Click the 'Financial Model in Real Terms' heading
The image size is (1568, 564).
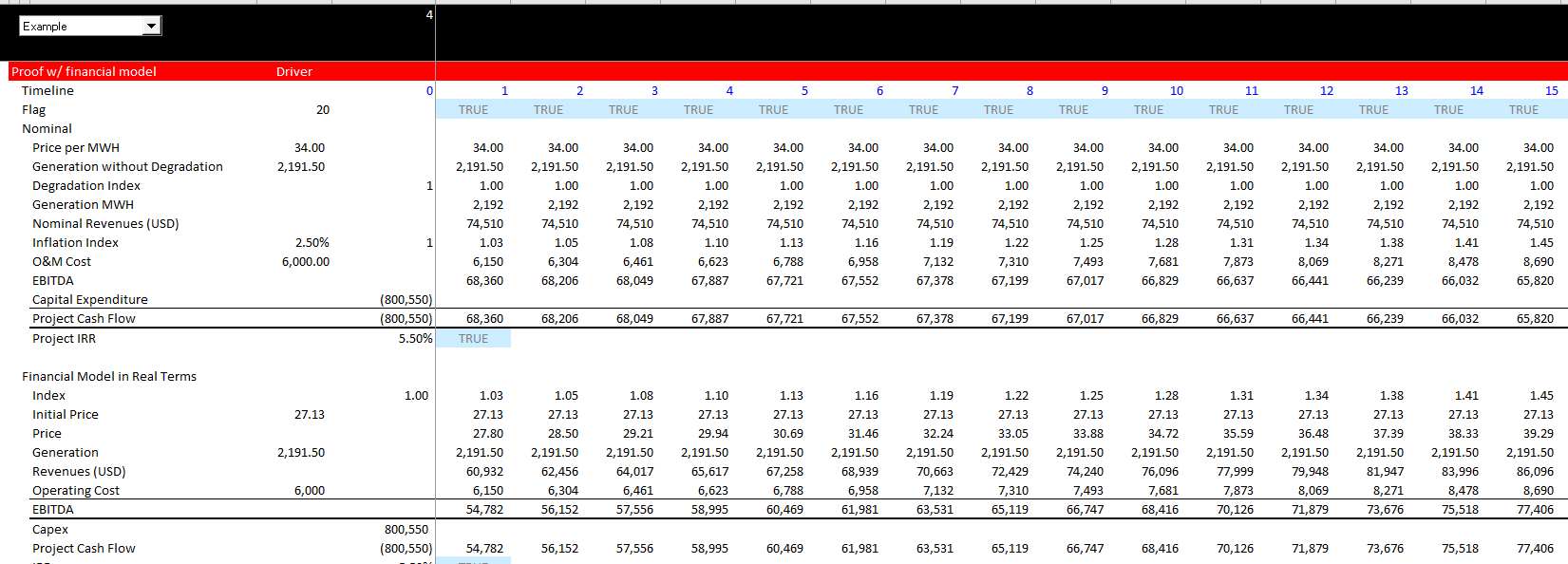109,377
